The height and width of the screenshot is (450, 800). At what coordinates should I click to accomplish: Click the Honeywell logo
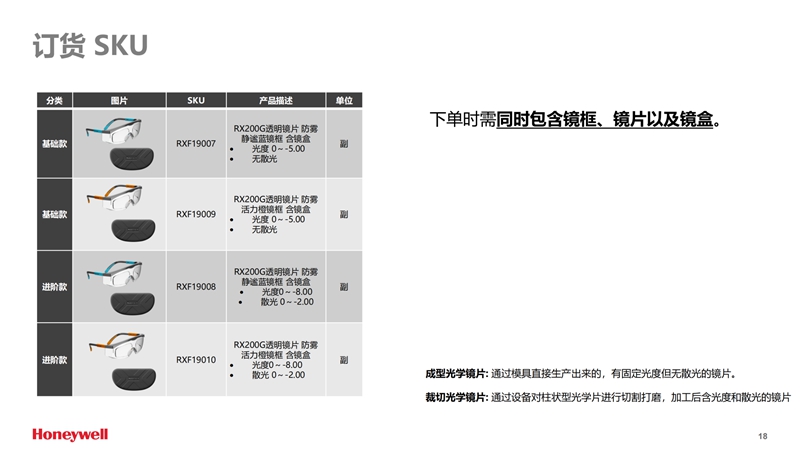coord(70,434)
